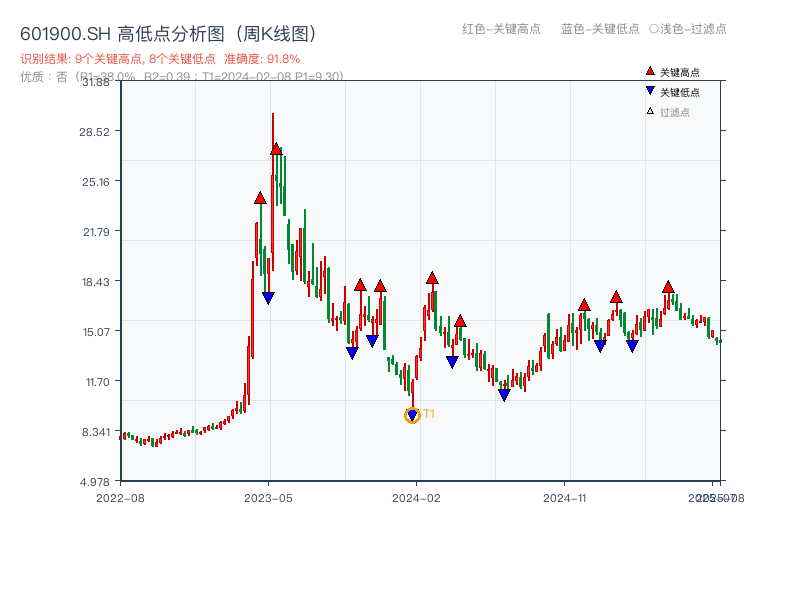Click the 2022-08 date on the x-axis
Viewport: 800px width, 600px height.
126,496
